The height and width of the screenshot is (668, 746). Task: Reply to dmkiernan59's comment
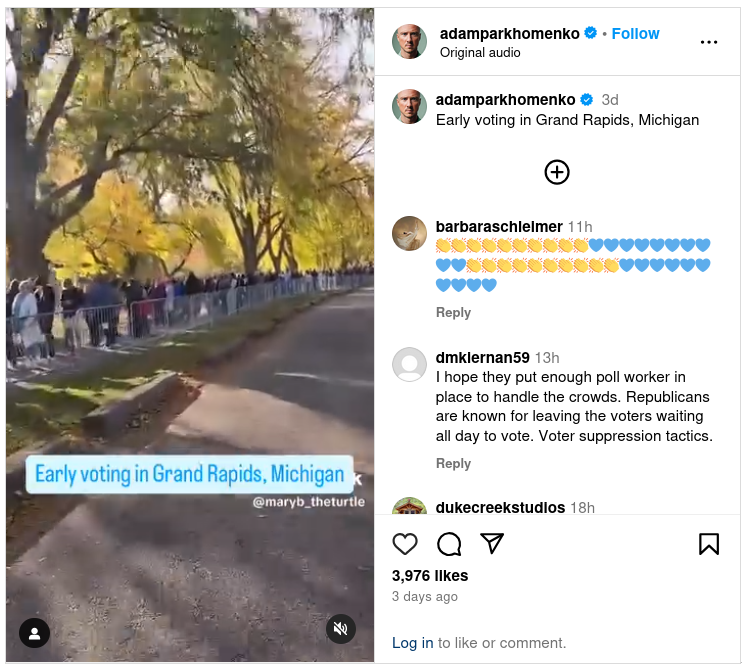(453, 463)
